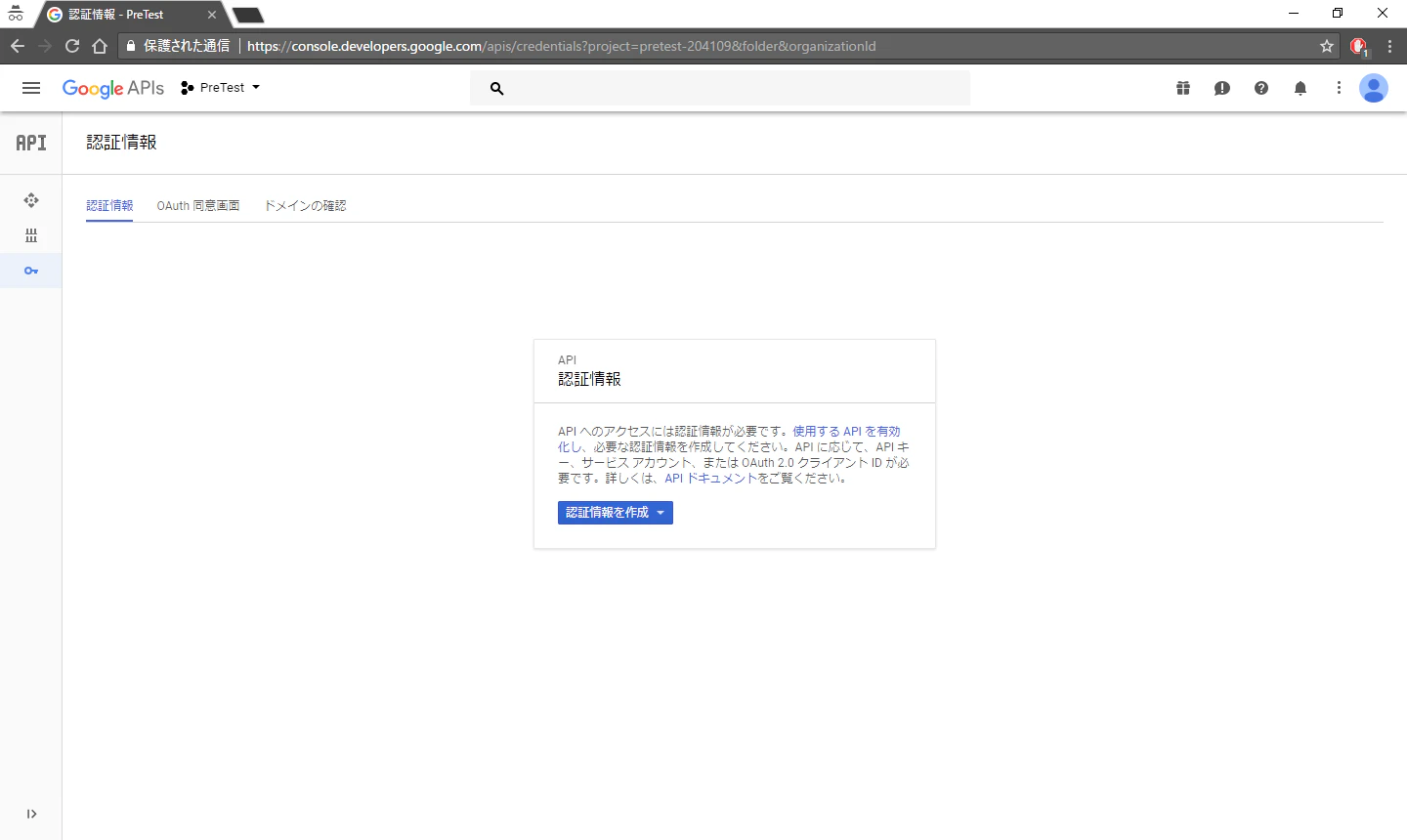The height and width of the screenshot is (840, 1407).
Task: Open the gift free trial icon
Action: pos(1183,88)
